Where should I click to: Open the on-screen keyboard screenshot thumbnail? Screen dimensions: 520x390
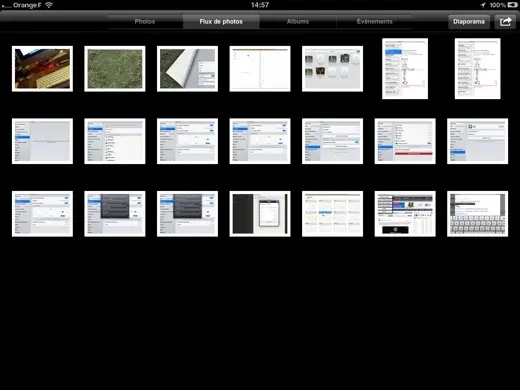[x=477, y=214]
